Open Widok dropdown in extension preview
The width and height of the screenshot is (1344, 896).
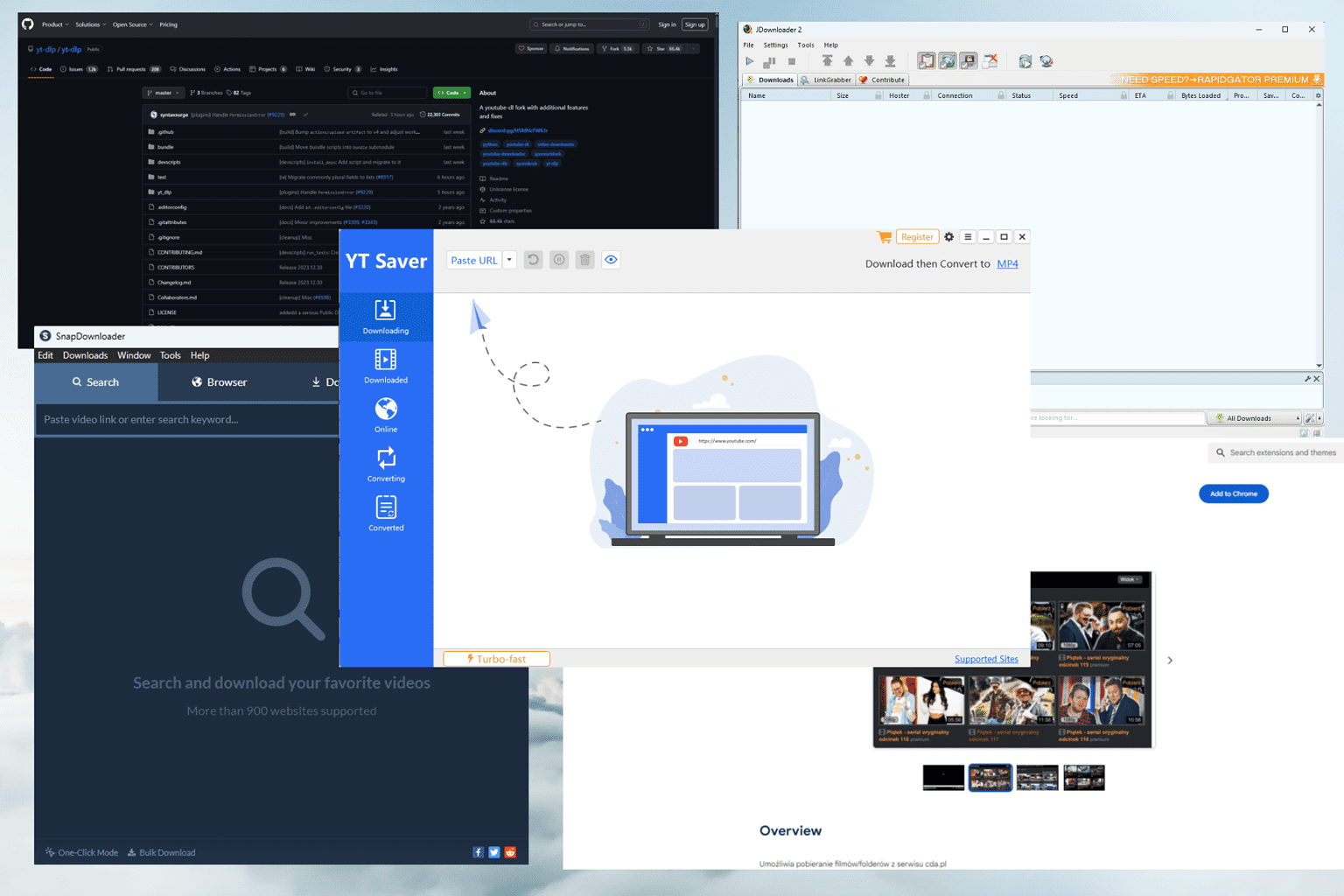click(x=1130, y=579)
